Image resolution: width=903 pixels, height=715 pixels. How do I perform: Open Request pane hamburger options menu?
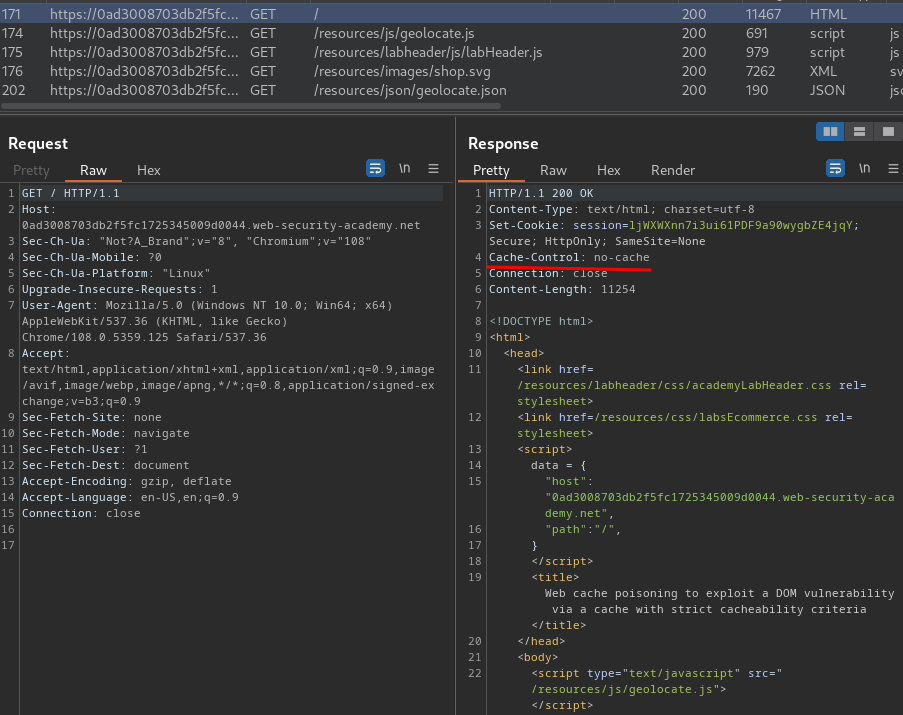434,169
